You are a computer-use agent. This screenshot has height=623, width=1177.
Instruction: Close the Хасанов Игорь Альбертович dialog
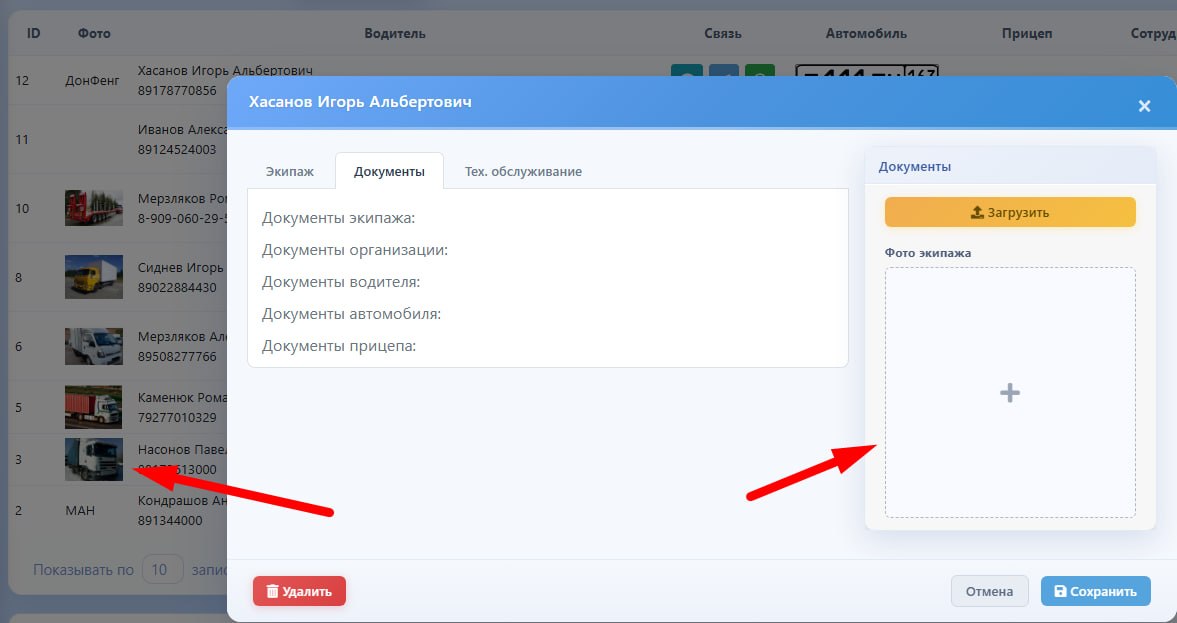click(x=1144, y=106)
